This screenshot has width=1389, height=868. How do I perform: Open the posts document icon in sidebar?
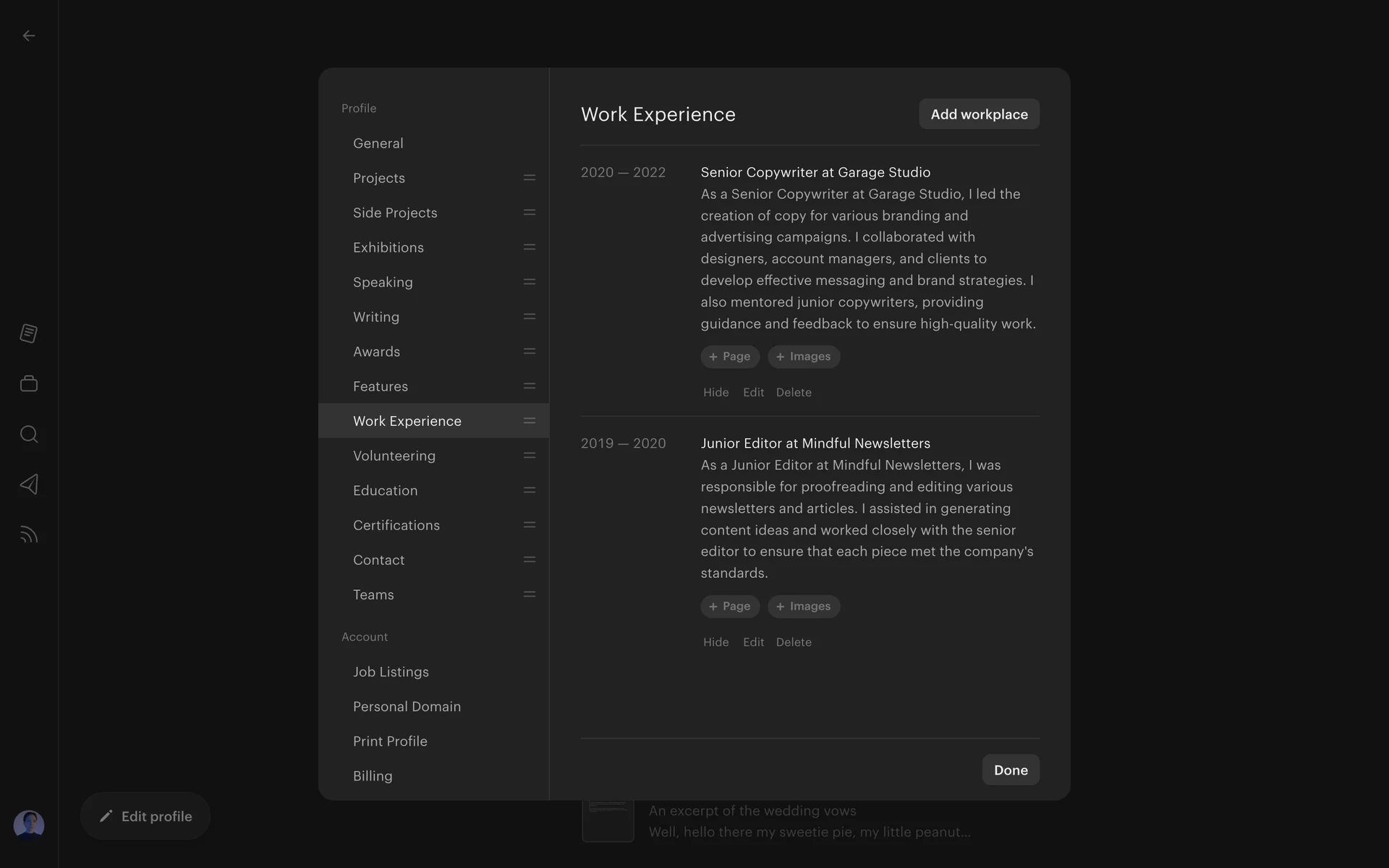coord(29,333)
